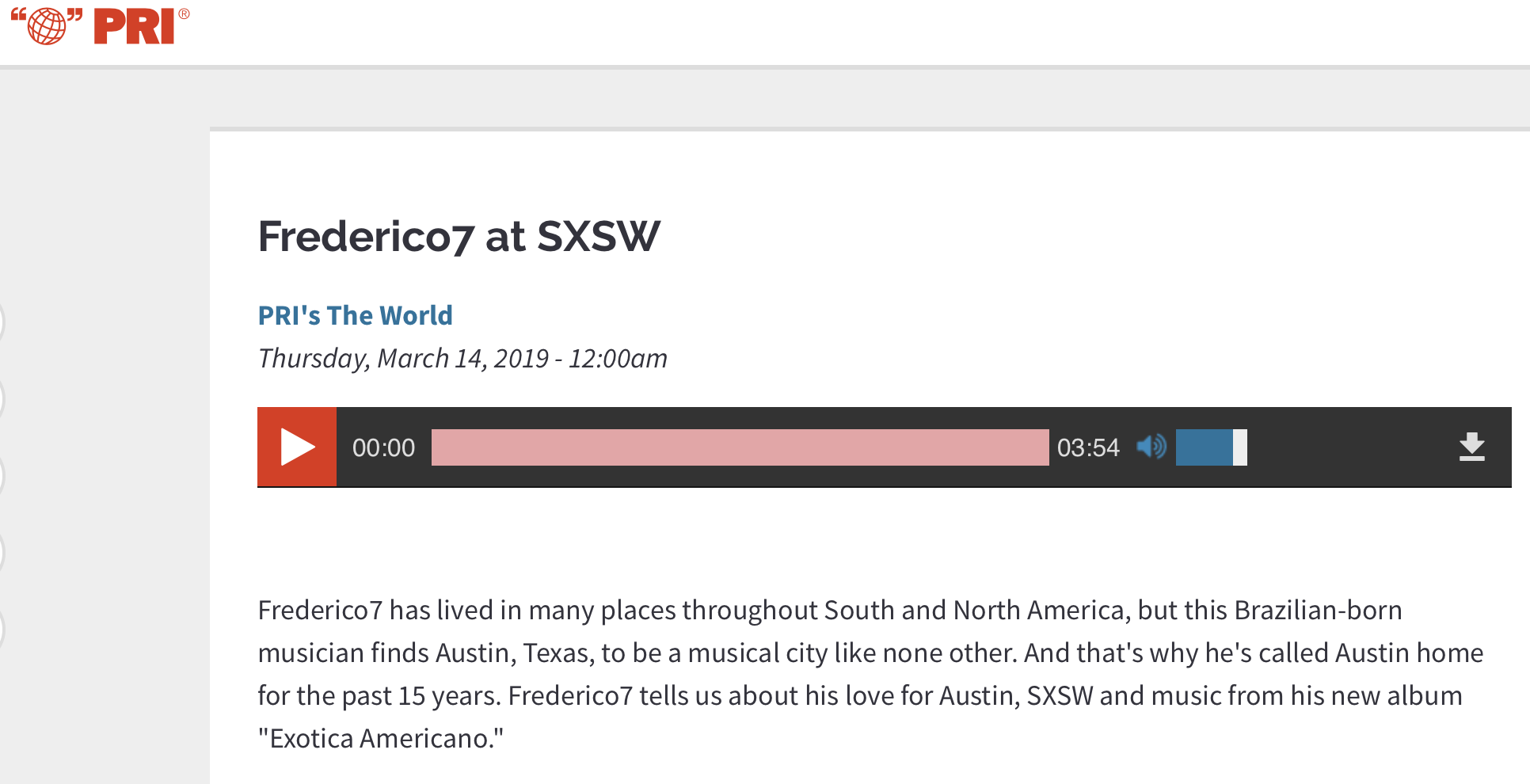Click the registered trademark symbol beside PRI
1530x784 pixels.
pyautogui.click(x=184, y=13)
